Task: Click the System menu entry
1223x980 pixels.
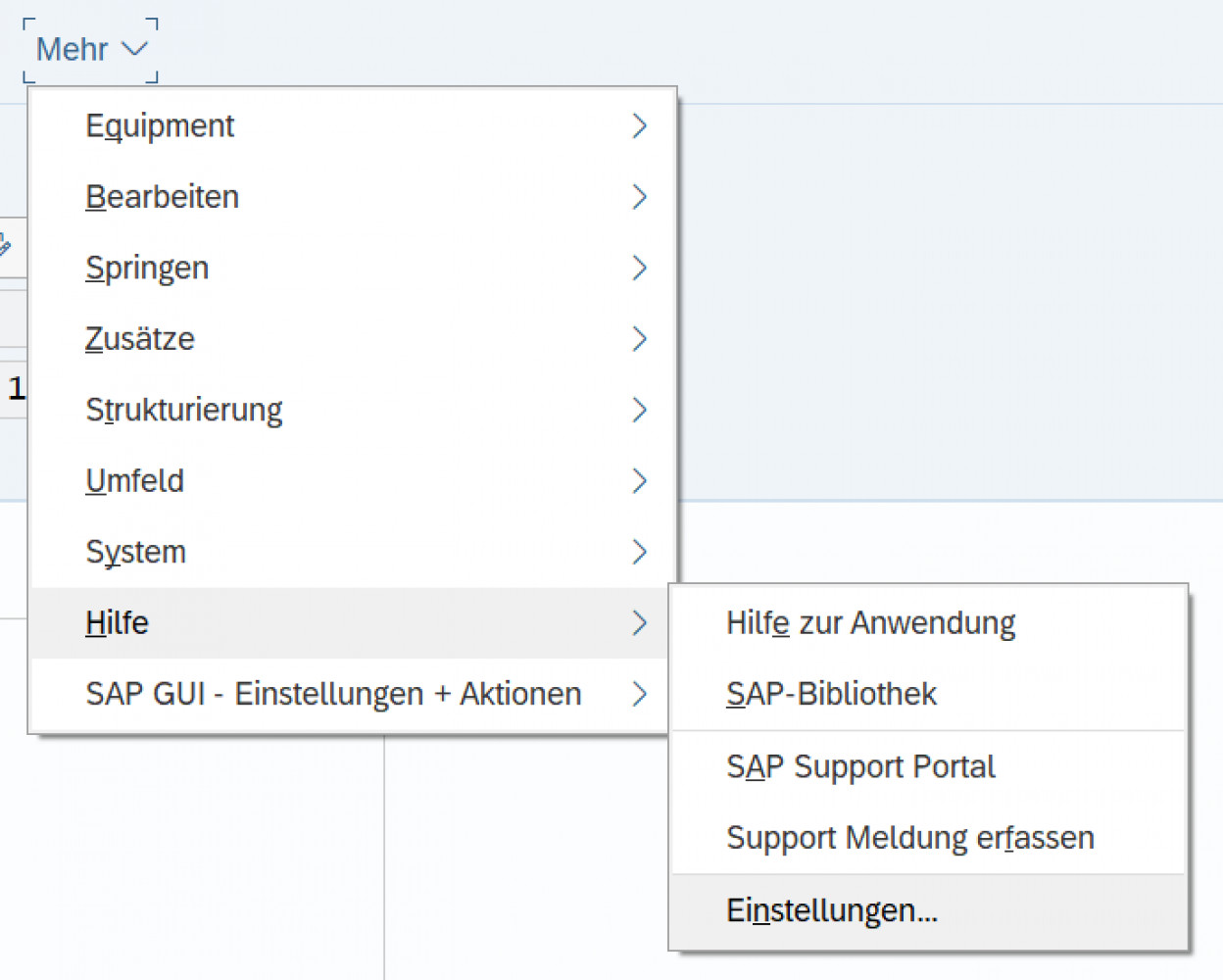Action: [x=136, y=552]
